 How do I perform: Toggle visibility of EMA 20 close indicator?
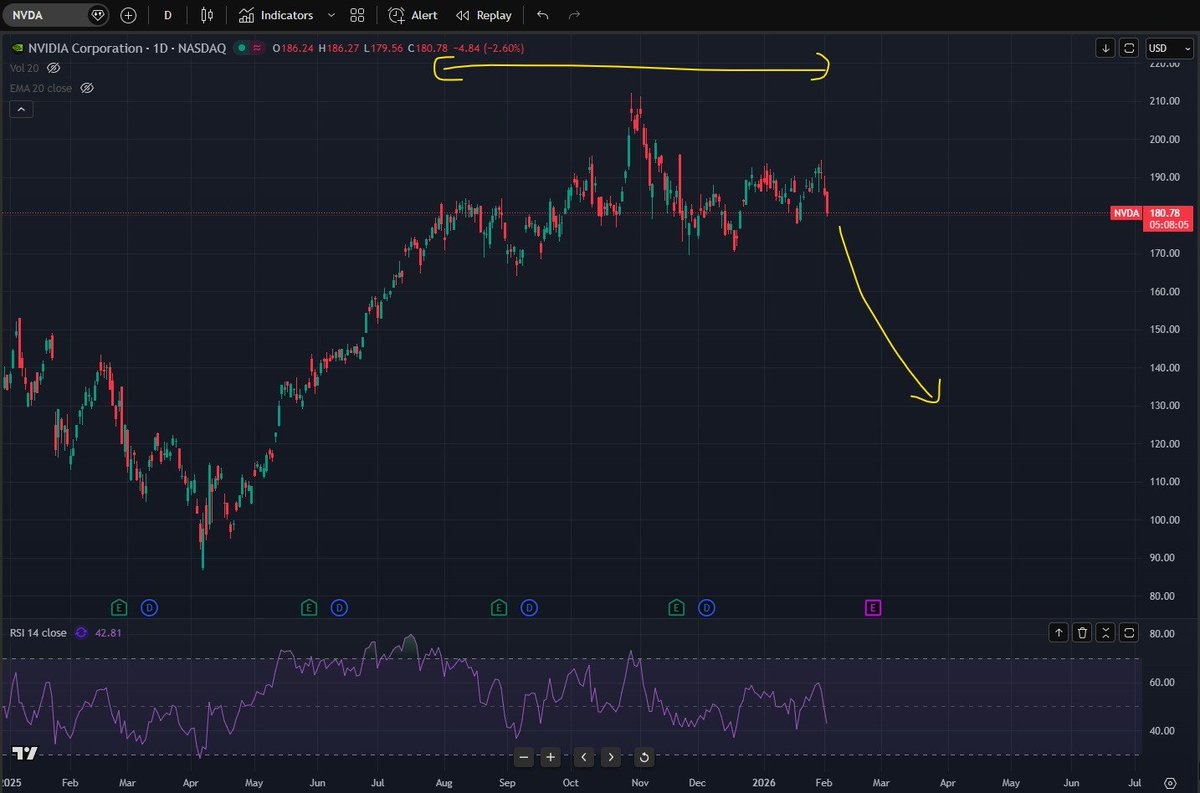point(86,88)
